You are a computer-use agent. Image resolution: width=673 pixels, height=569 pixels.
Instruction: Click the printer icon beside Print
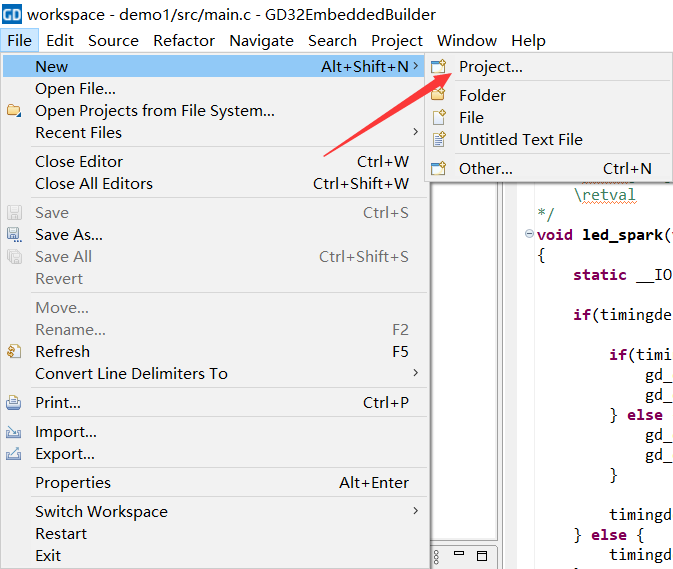point(14,403)
